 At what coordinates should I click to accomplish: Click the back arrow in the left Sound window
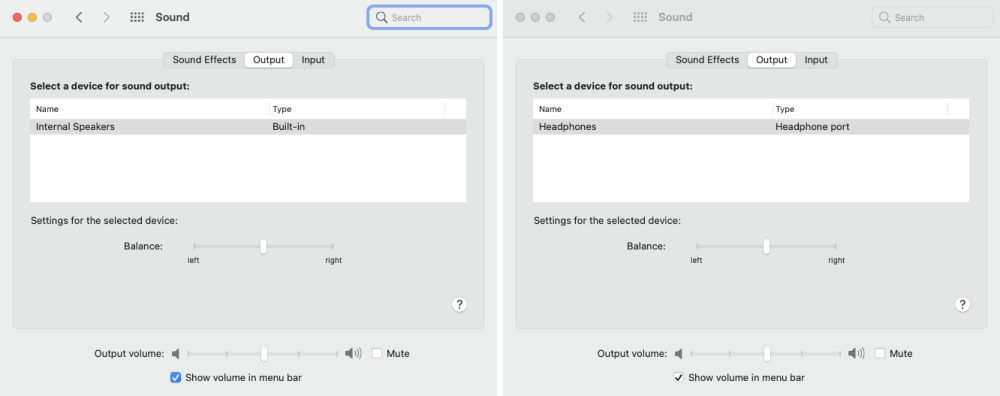[x=79, y=17]
